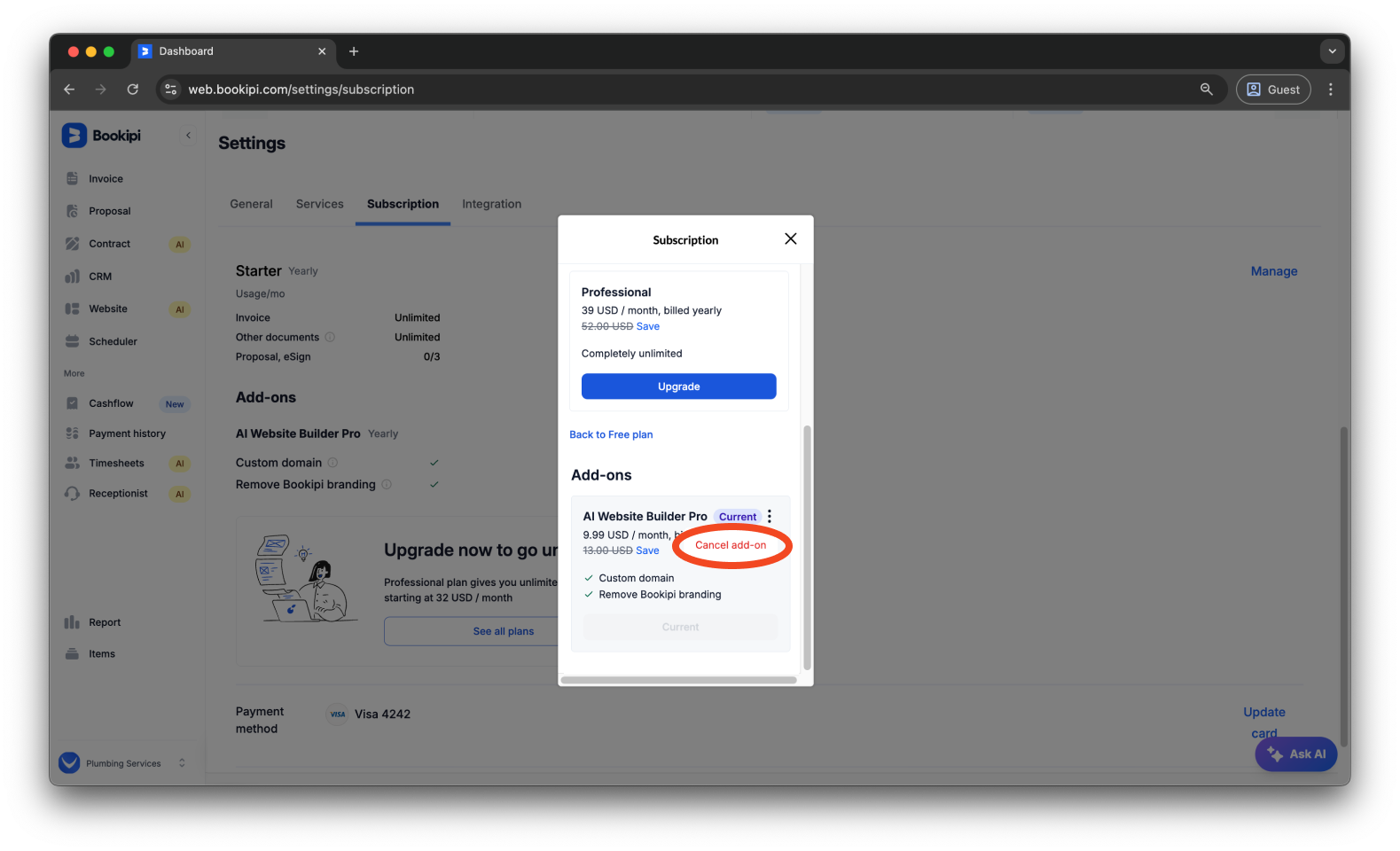Select the Subscription settings tab
The image size is (1400, 851).
tap(403, 204)
